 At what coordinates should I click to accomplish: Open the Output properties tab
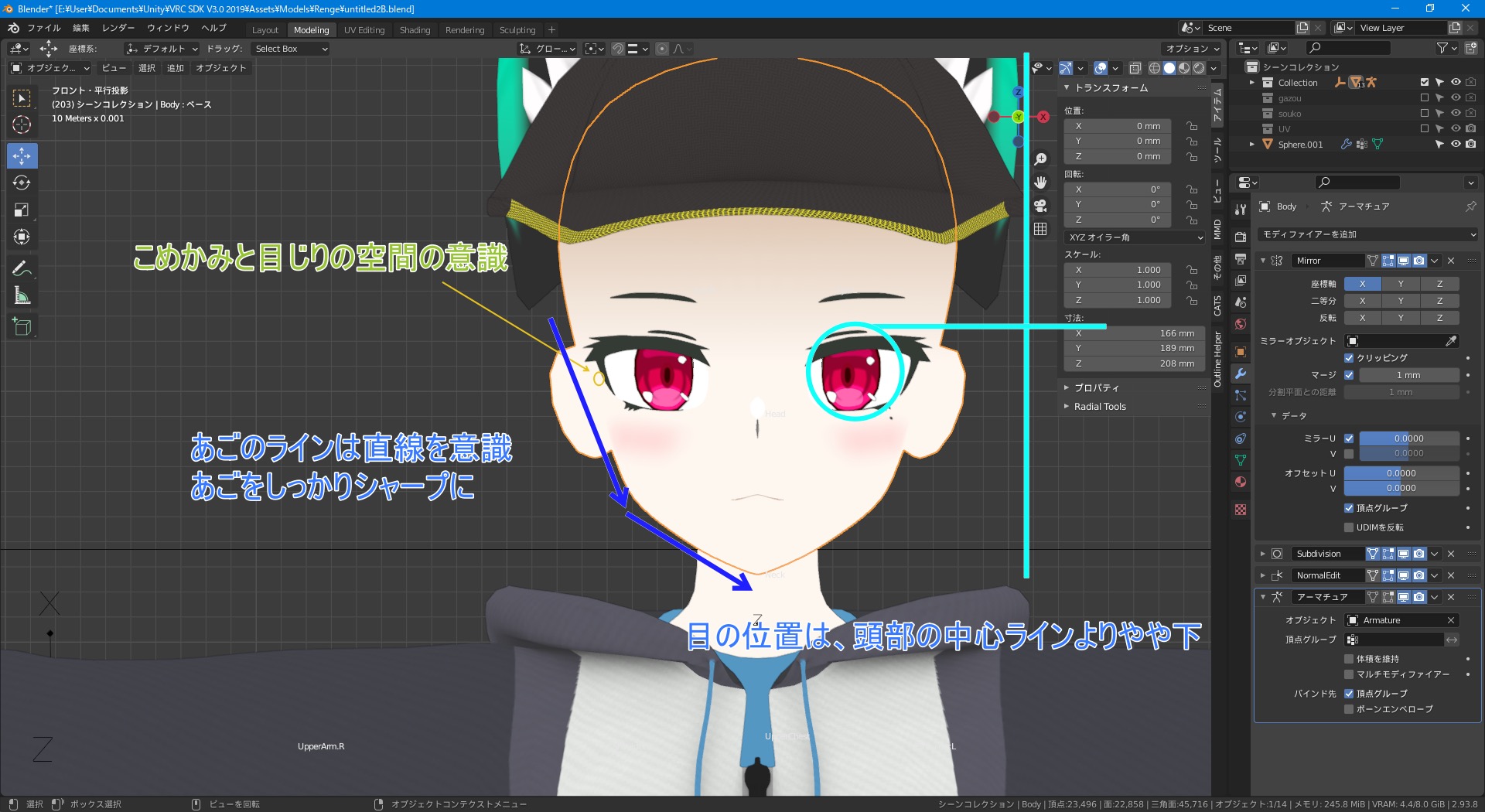click(1241, 258)
